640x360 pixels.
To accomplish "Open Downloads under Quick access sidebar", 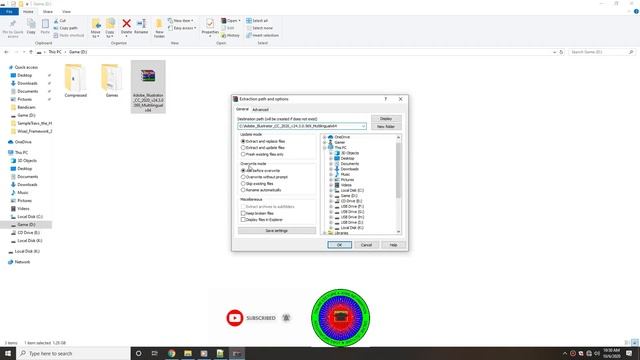I will pos(27,83).
